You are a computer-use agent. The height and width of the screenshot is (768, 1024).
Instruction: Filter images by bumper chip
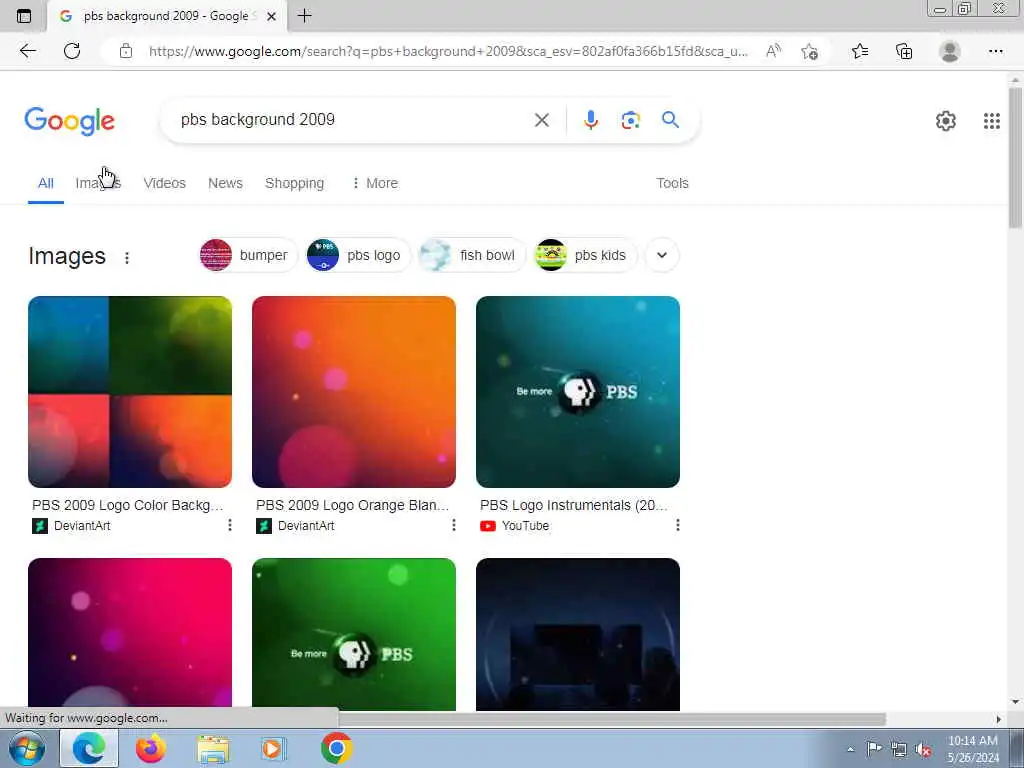coord(247,255)
